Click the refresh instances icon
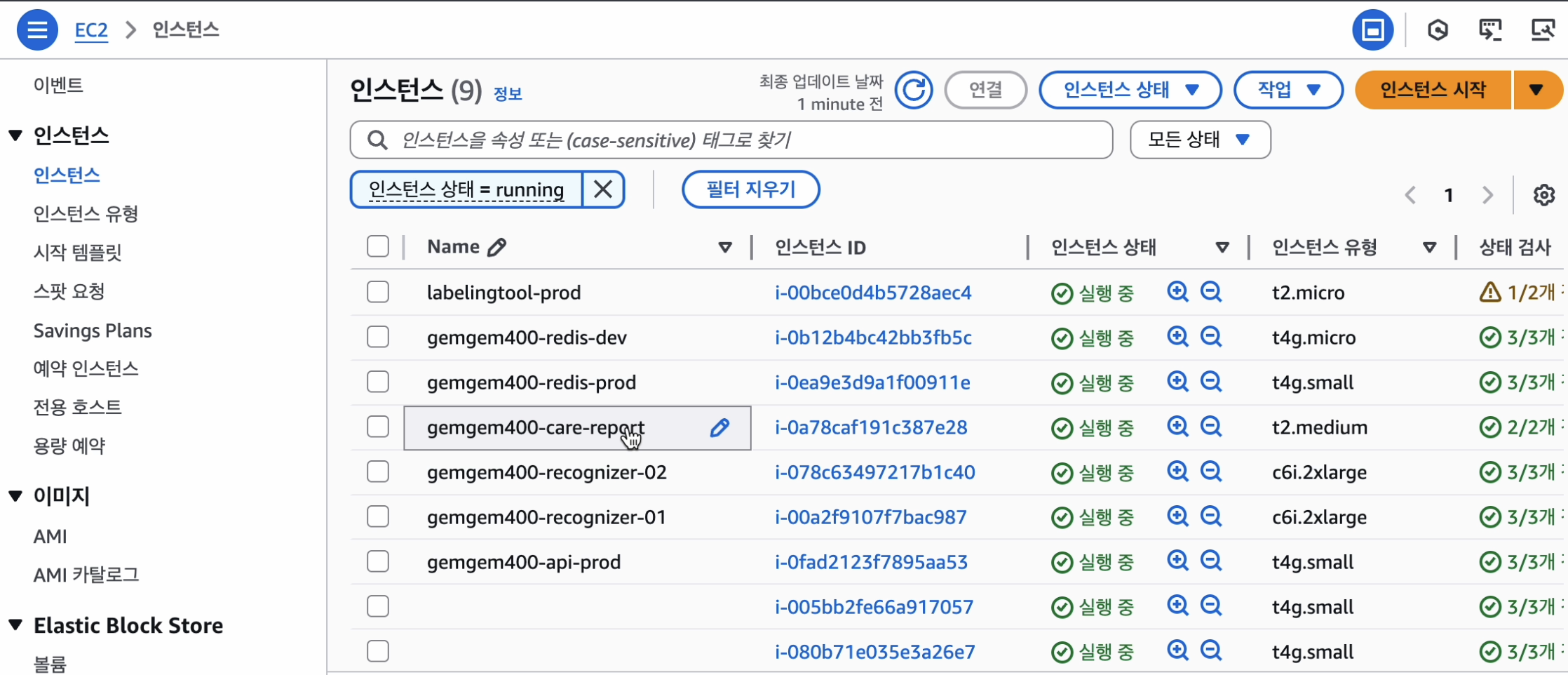This screenshot has width=1568, height=675. (914, 90)
